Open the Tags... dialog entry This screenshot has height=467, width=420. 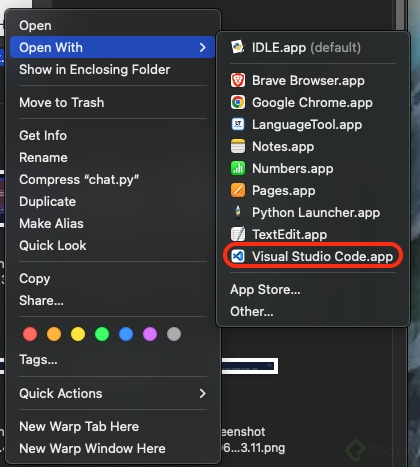point(113,359)
